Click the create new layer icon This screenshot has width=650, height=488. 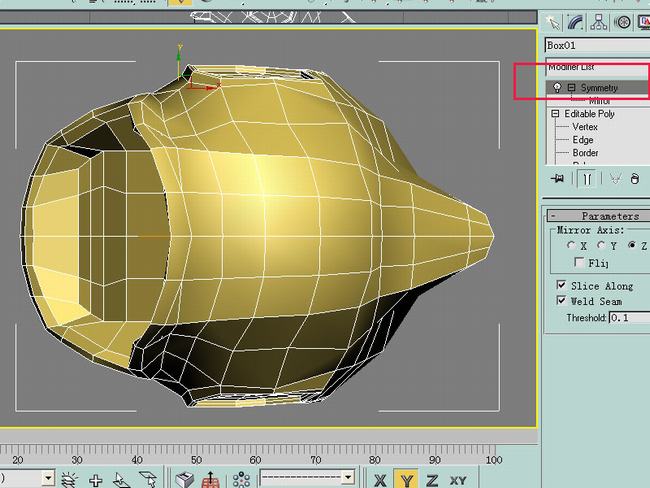point(69,480)
